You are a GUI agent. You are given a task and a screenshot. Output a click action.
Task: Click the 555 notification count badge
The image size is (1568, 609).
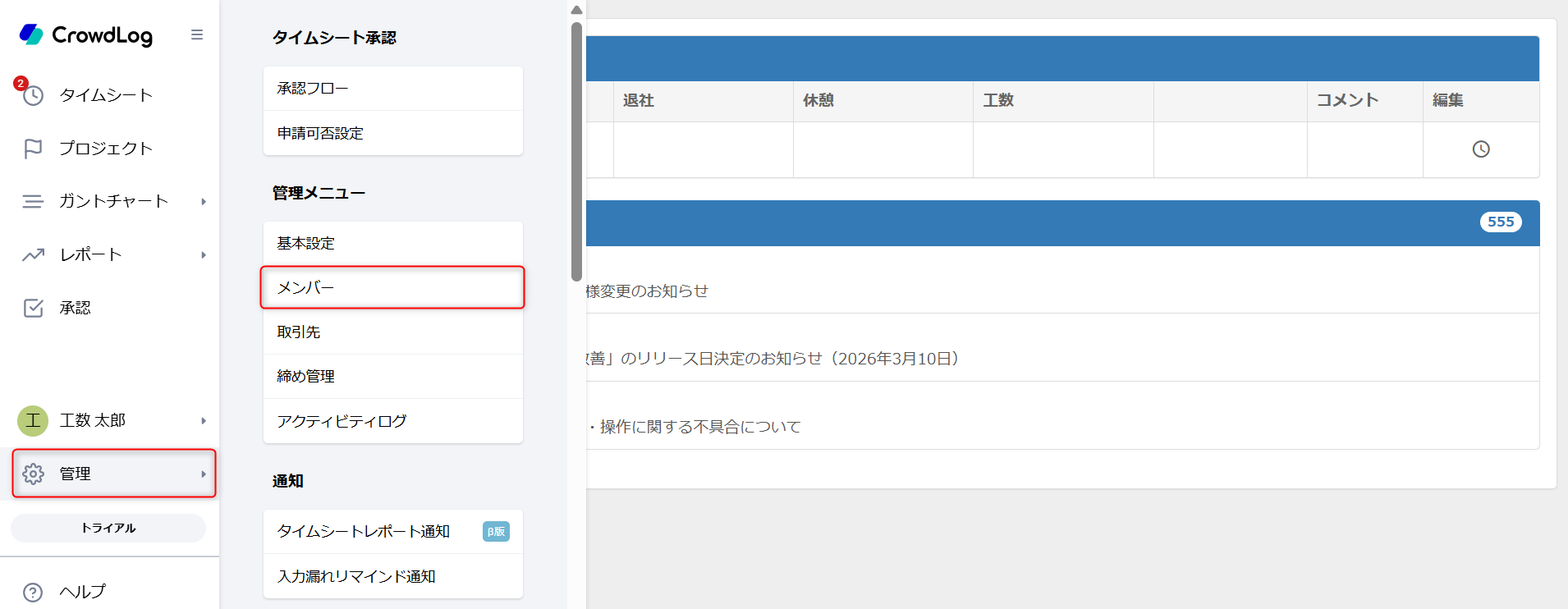1500,222
